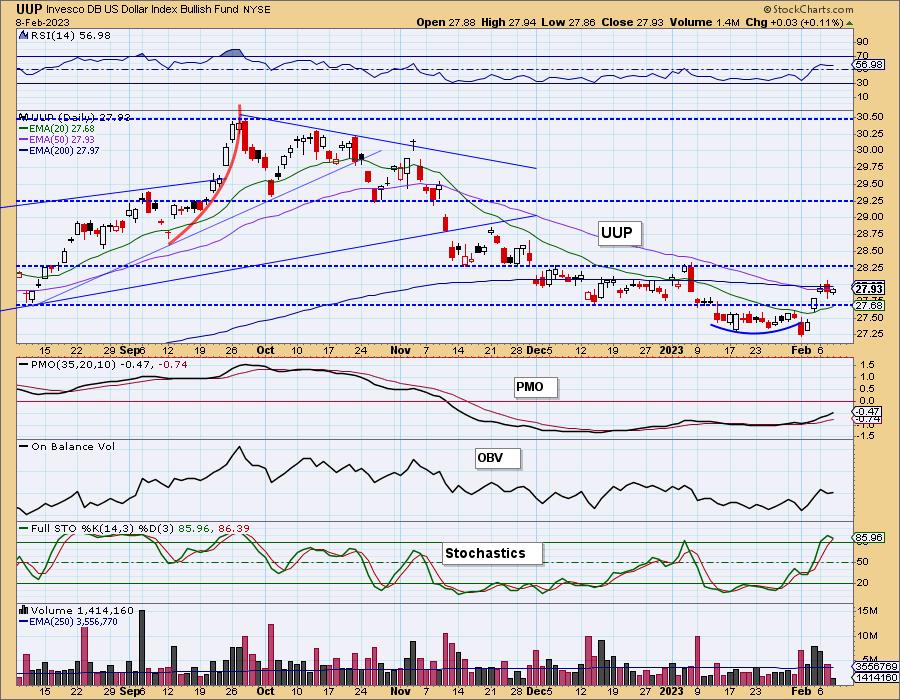The height and width of the screenshot is (700, 900).
Task: Click the Volume 1,414,160 label
Action: point(82,610)
